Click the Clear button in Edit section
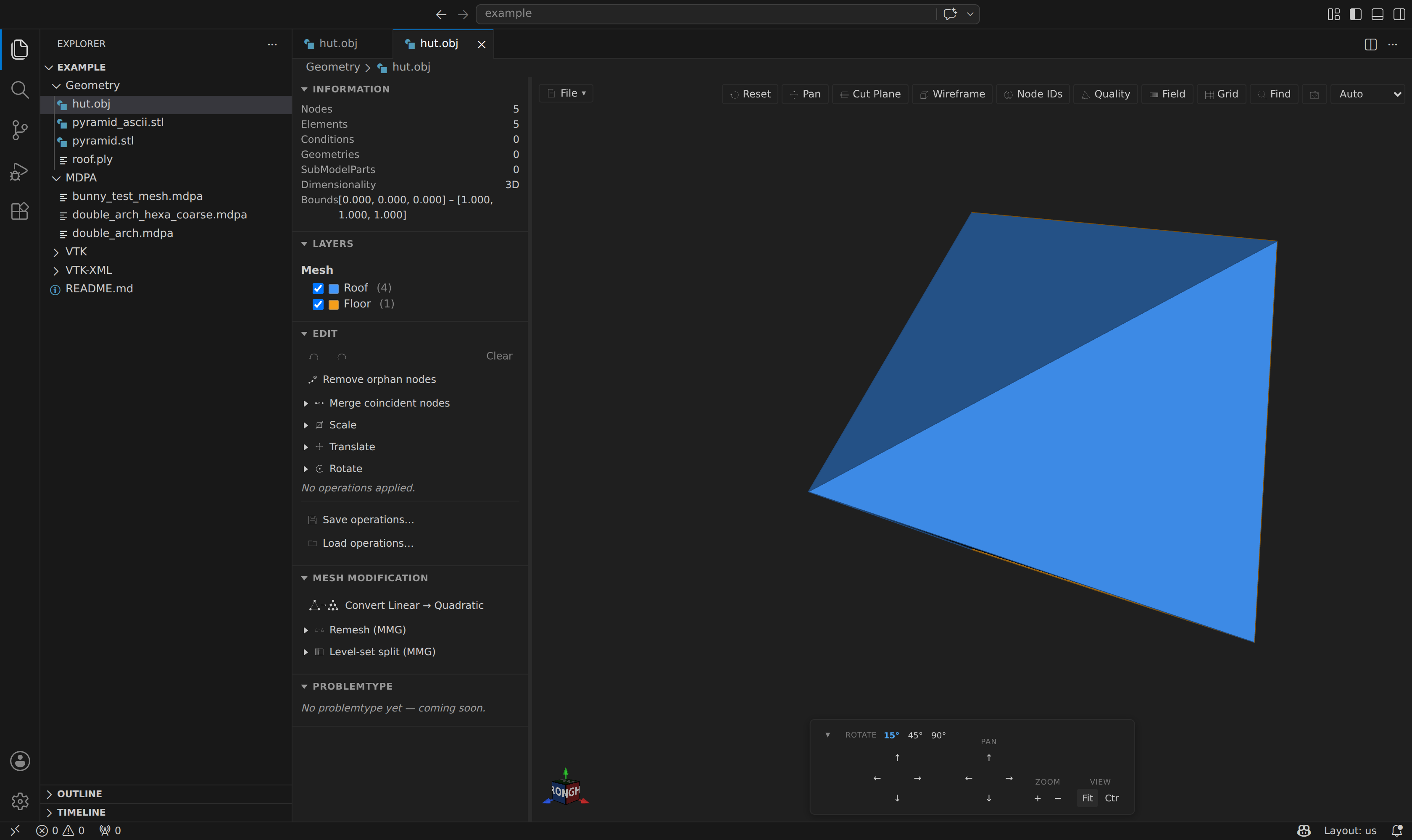This screenshot has height=840, width=1412. coord(499,356)
